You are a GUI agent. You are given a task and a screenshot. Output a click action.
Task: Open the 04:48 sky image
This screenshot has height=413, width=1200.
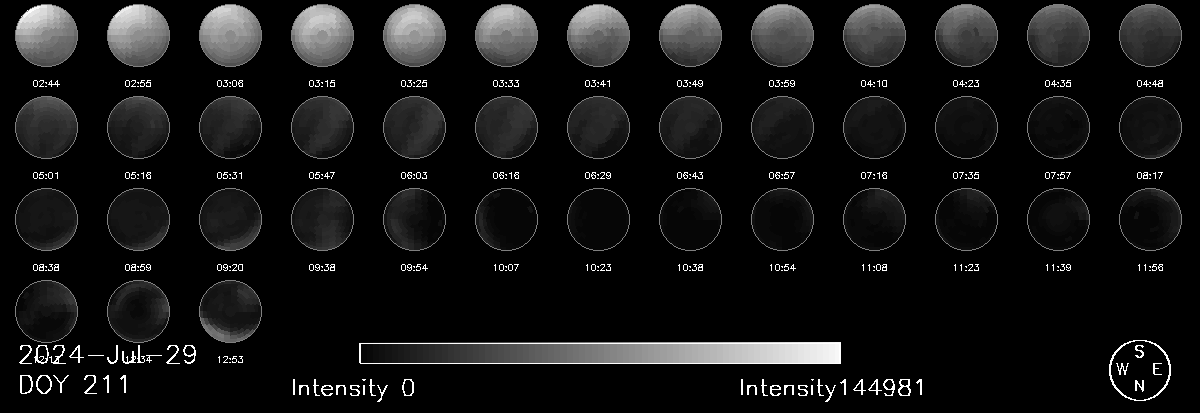[1150, 36]
